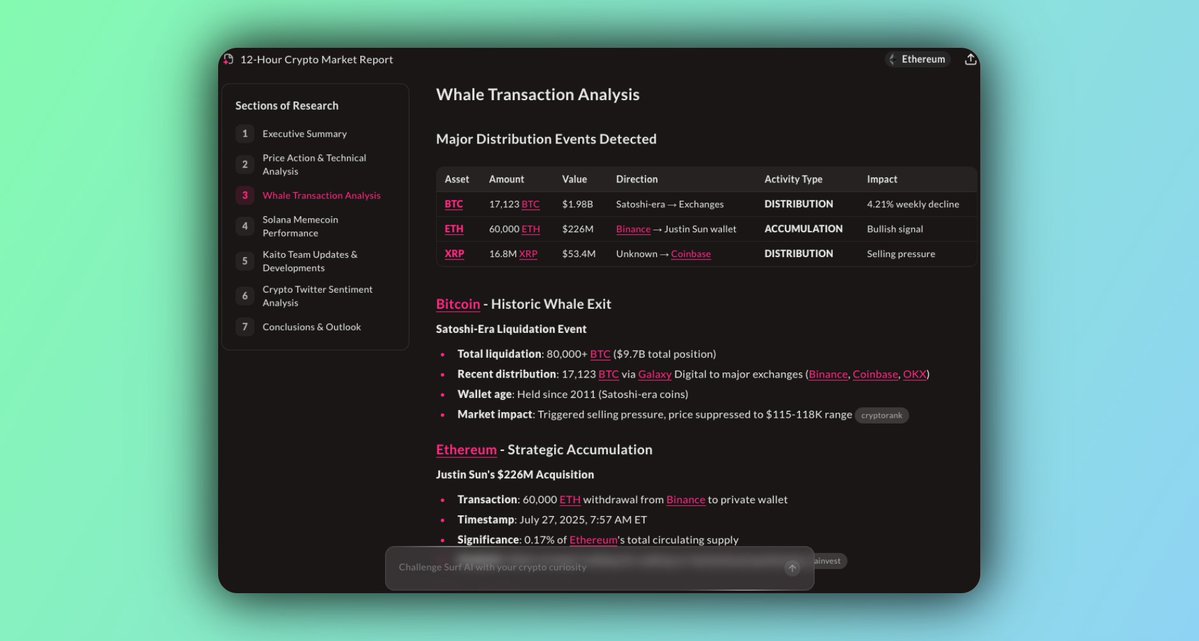
Task: Open Conclusions & Outlook section
Action: click(x=311, y=327)
